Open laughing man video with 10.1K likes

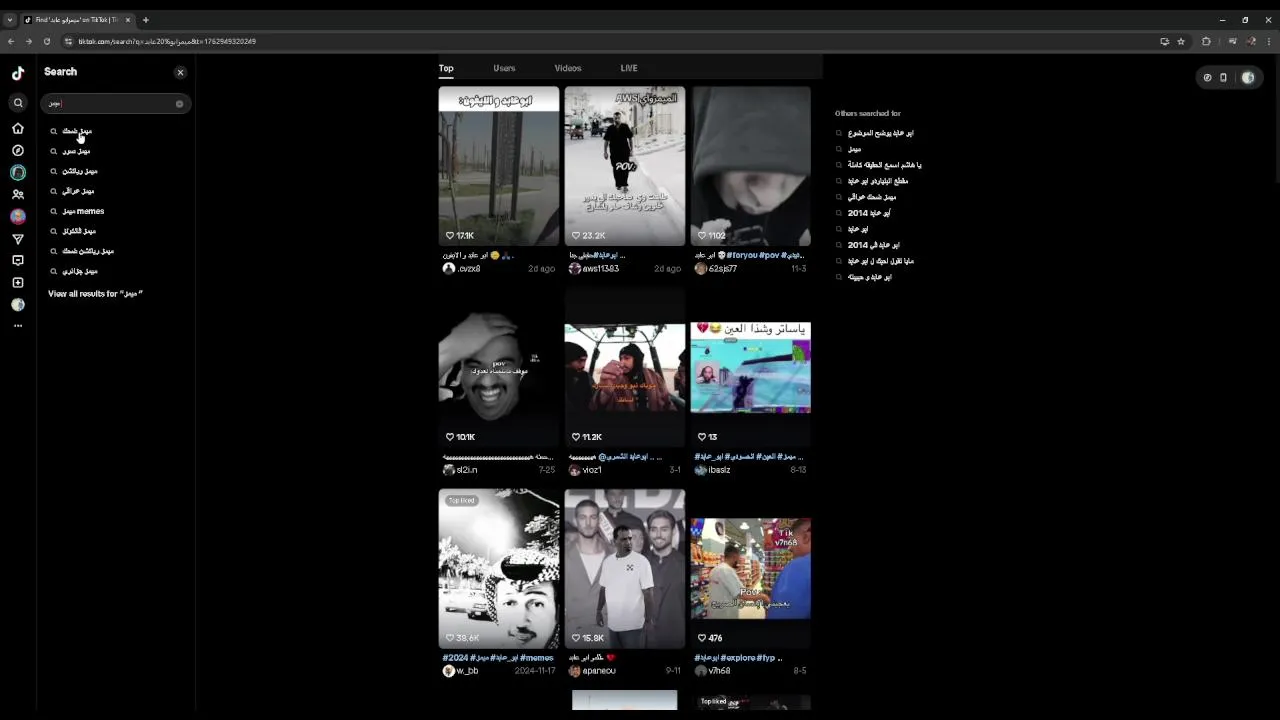tap(499, 367)
